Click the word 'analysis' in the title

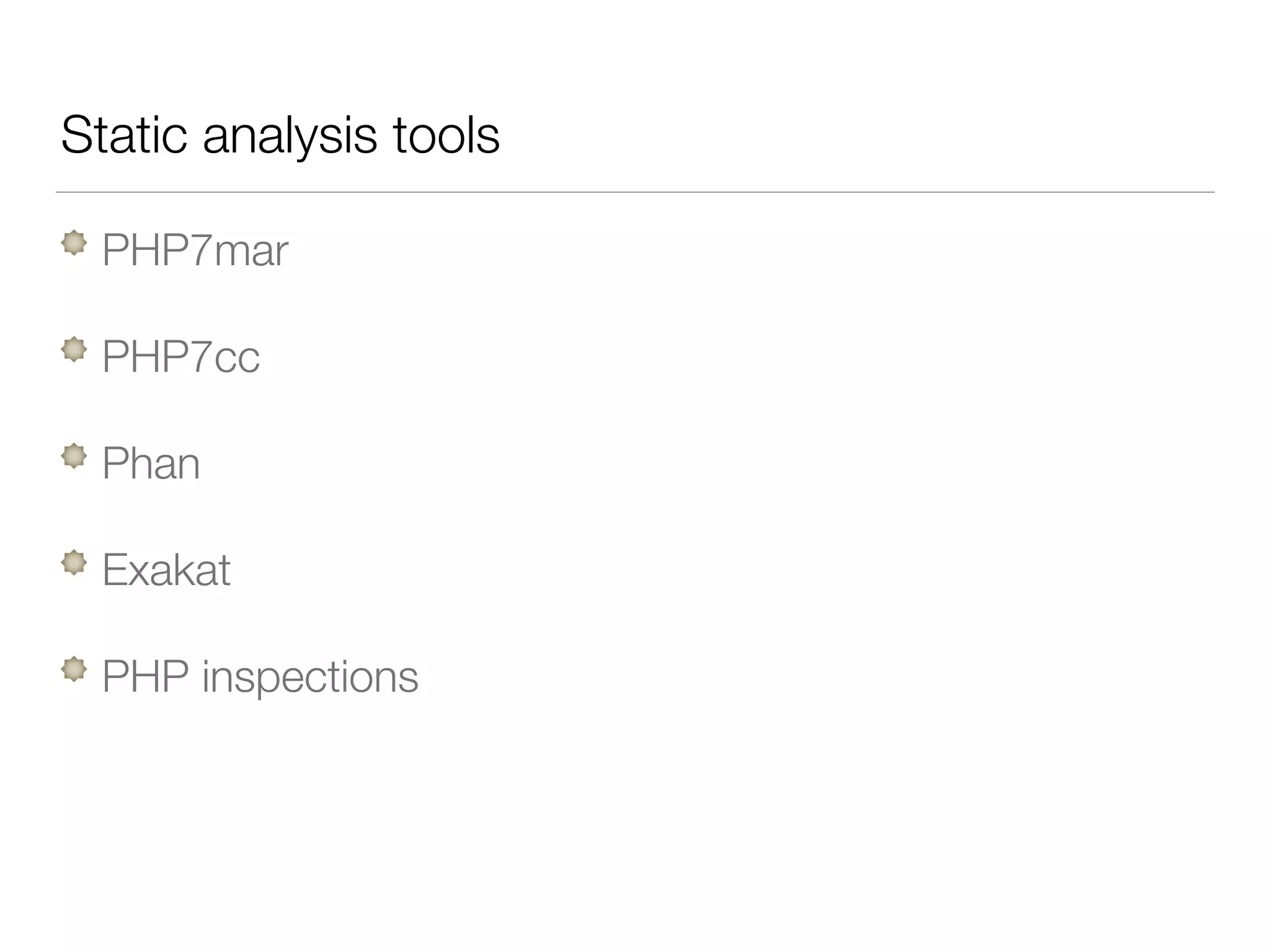pyautogui.click(x=290, y=136)
